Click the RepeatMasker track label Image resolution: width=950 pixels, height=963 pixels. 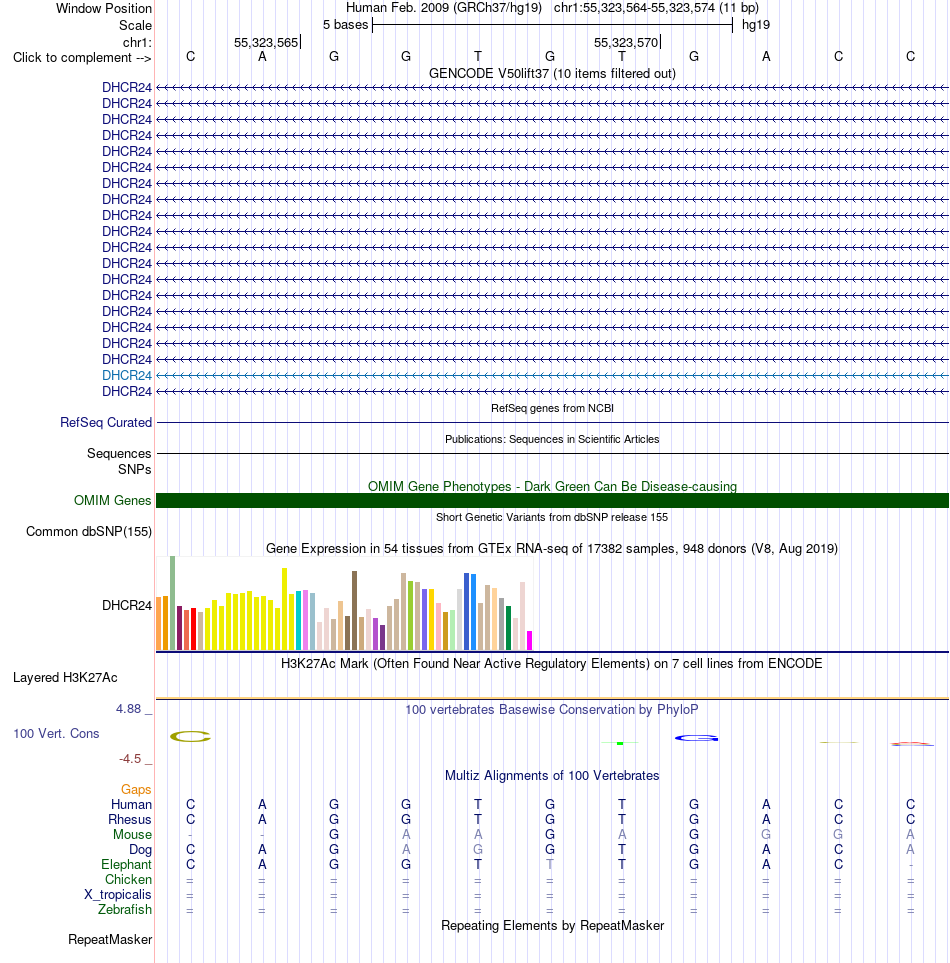(x=110, y=940)
